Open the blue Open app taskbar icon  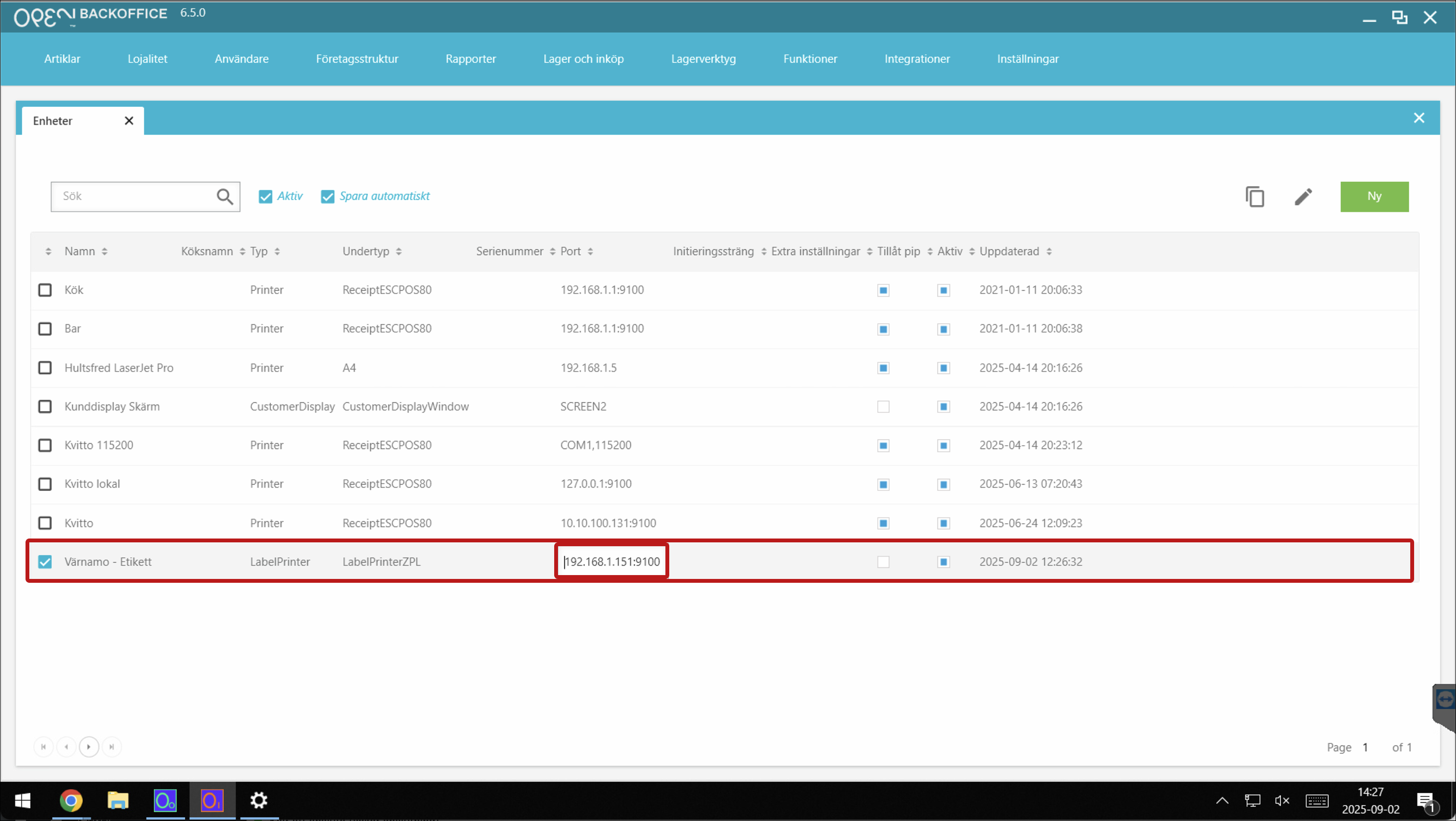(165, 801)
